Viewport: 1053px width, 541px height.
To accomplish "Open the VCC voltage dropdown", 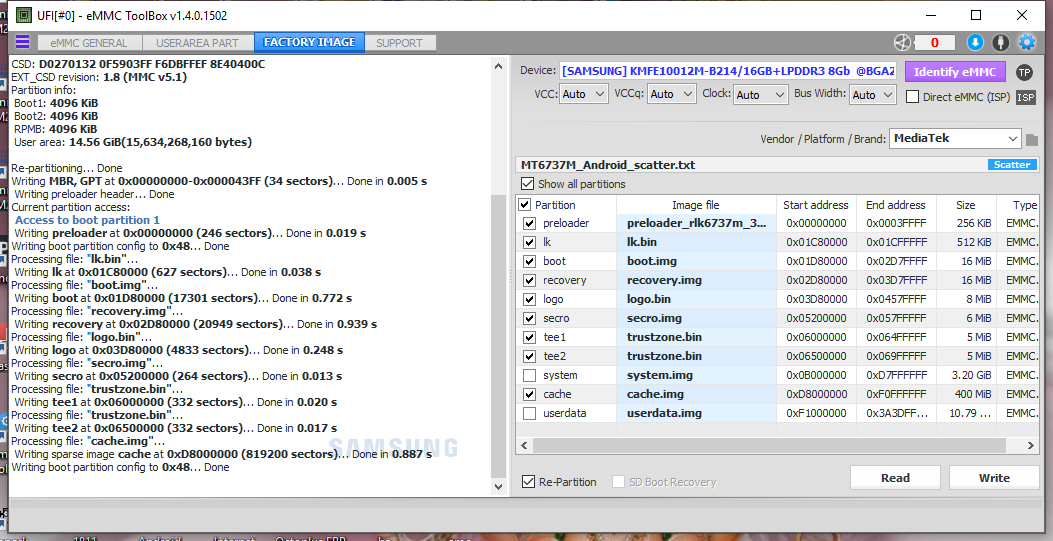I will pyautogui.click(x=584, y=95).
